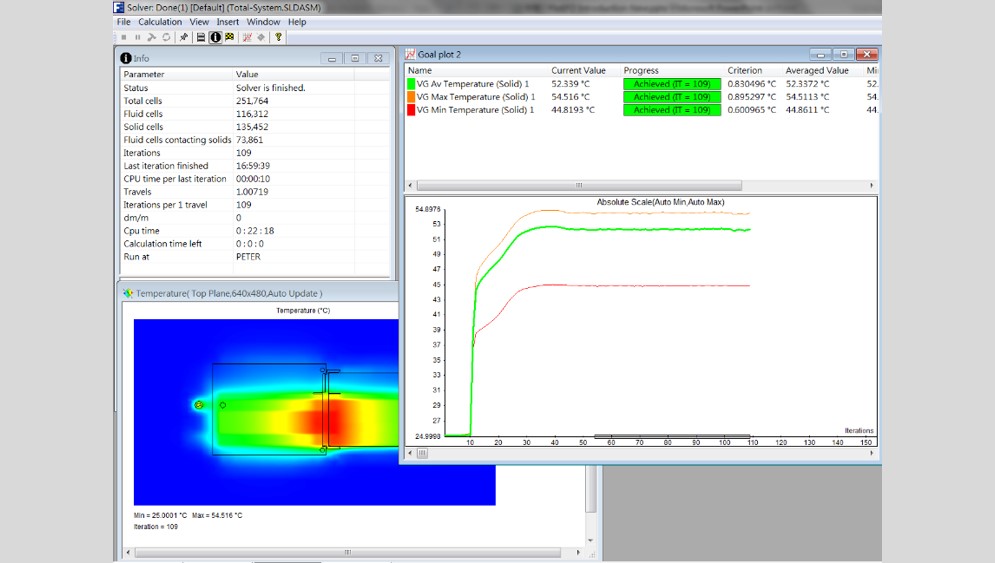Image resolution: width=995 pixels, height=563 pixels.
Task: Click the 'Solver is finished.' status value
Action: [x=270, y=88]
